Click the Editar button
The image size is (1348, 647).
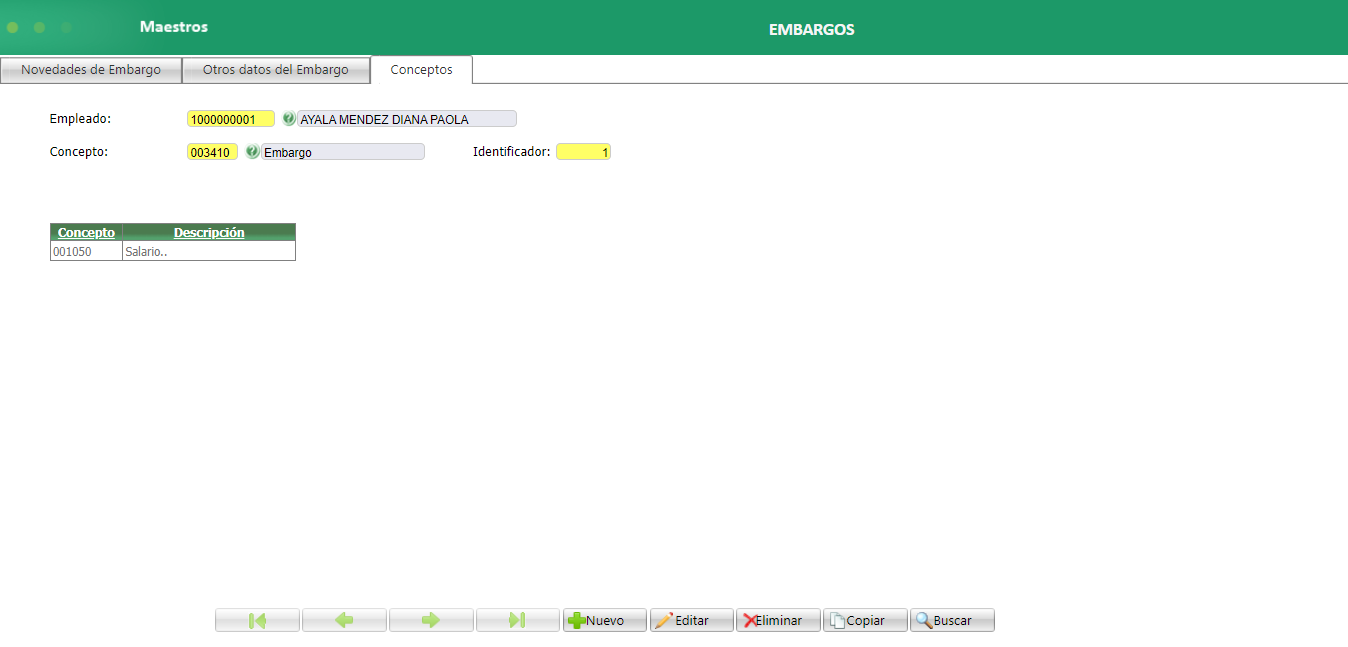[692, 620]
